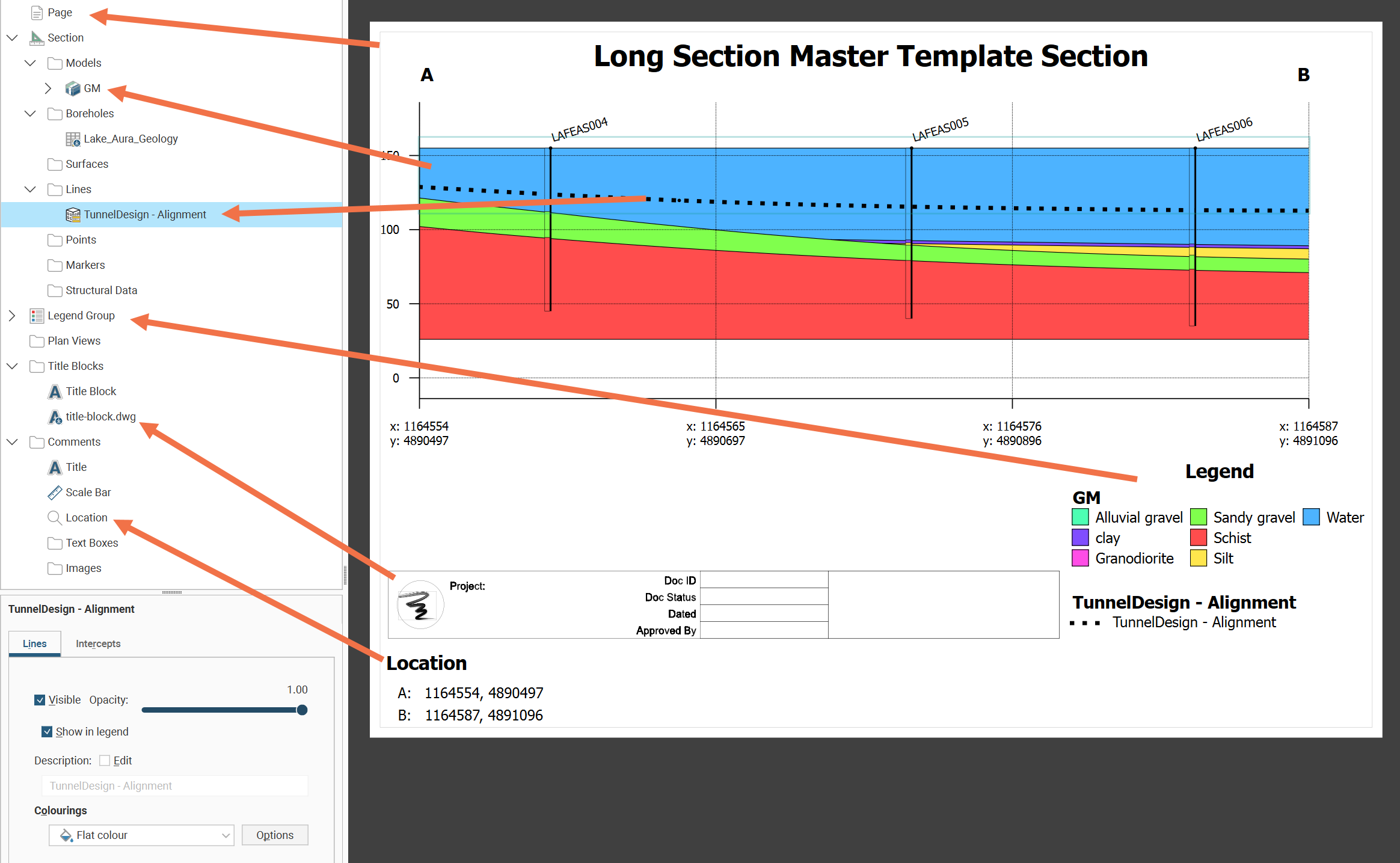The image size is (1400, 863).
Task: Select the Legend Group list icon
Action: (x=37, y=316)
